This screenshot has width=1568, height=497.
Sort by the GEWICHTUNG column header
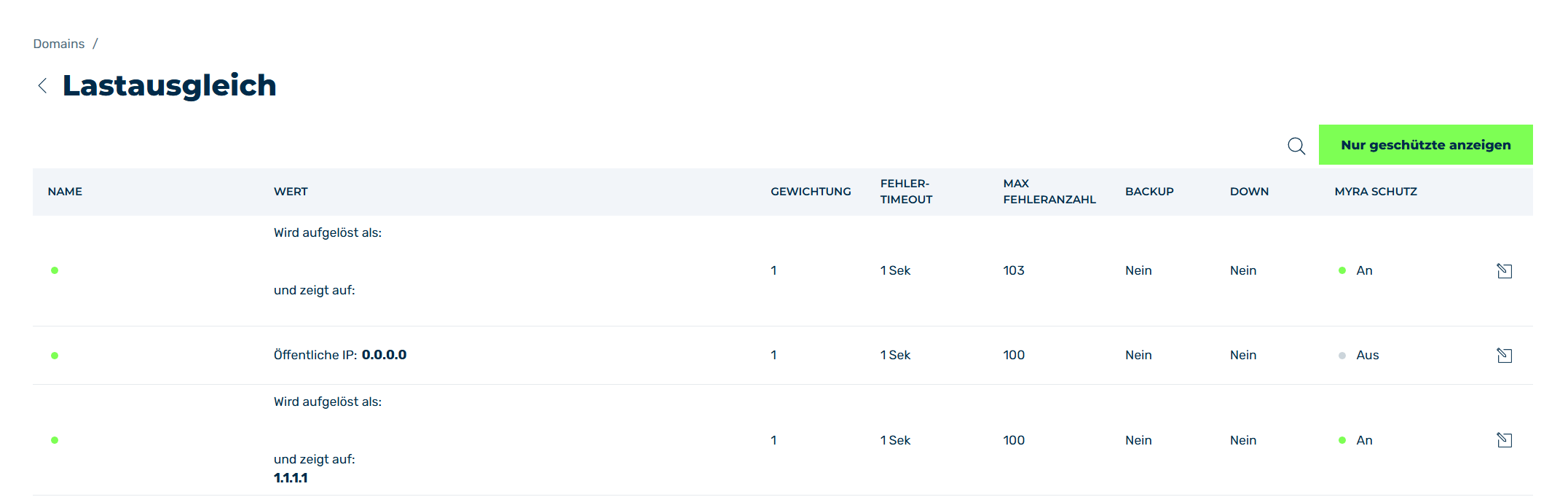pos(811,192)
